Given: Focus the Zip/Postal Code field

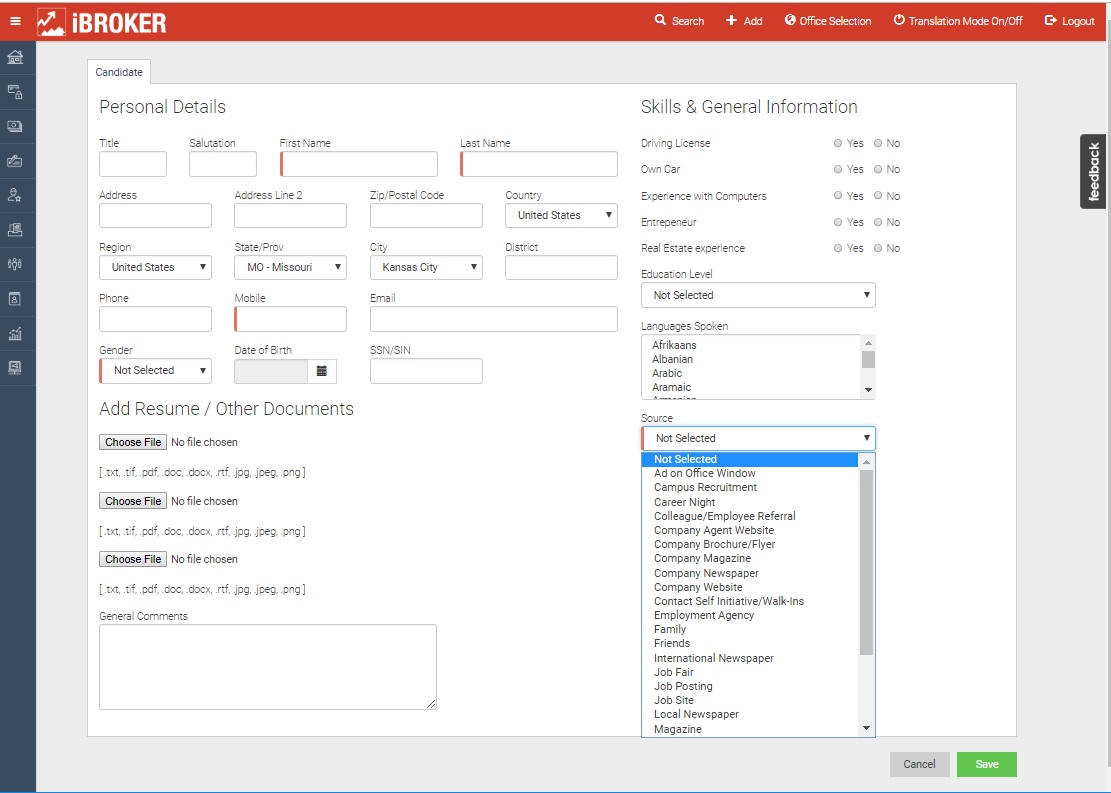Looking at the screenshot, I should coord(426,215).
